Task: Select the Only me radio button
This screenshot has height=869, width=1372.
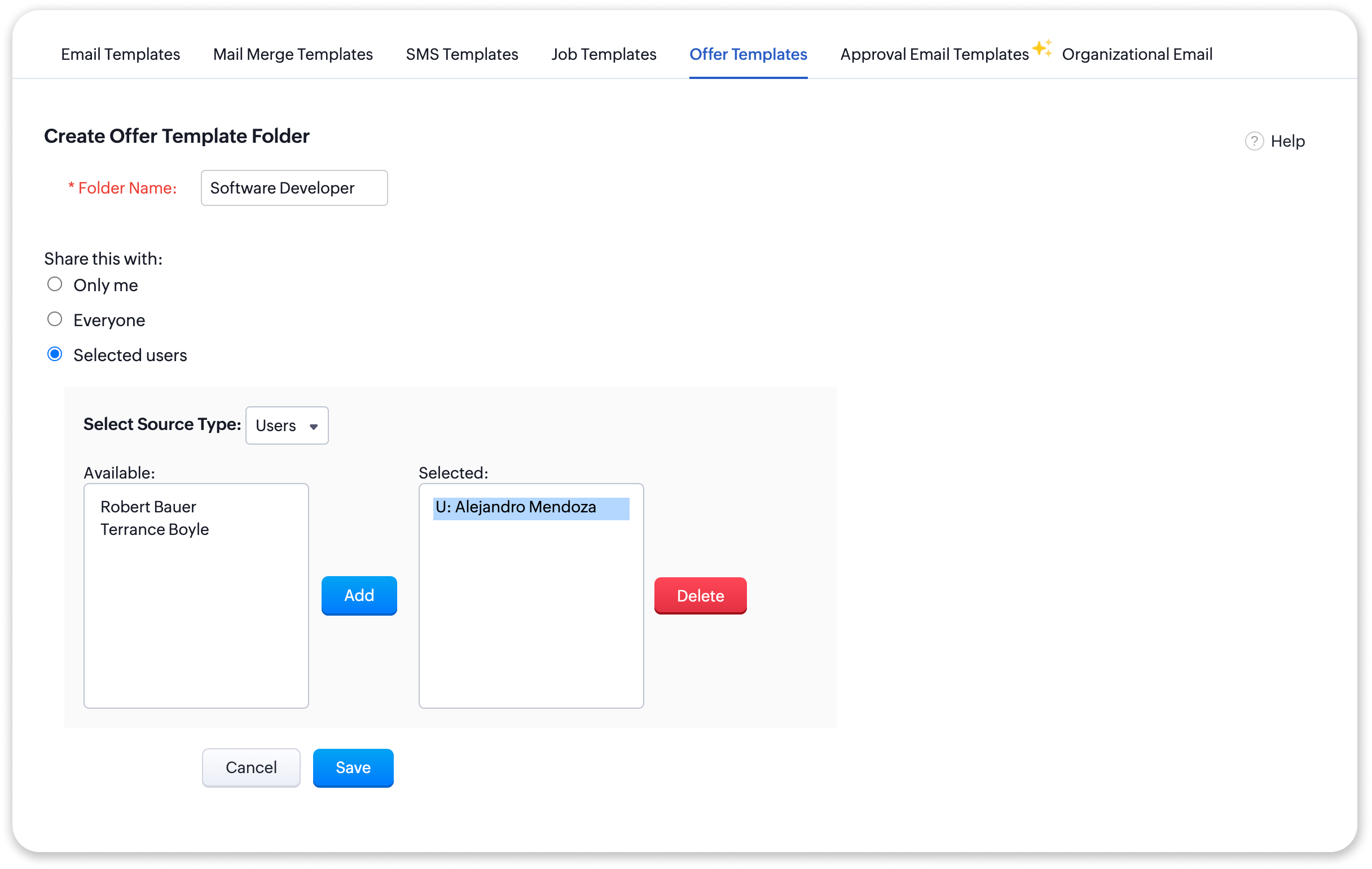Action: pos(55,284)
